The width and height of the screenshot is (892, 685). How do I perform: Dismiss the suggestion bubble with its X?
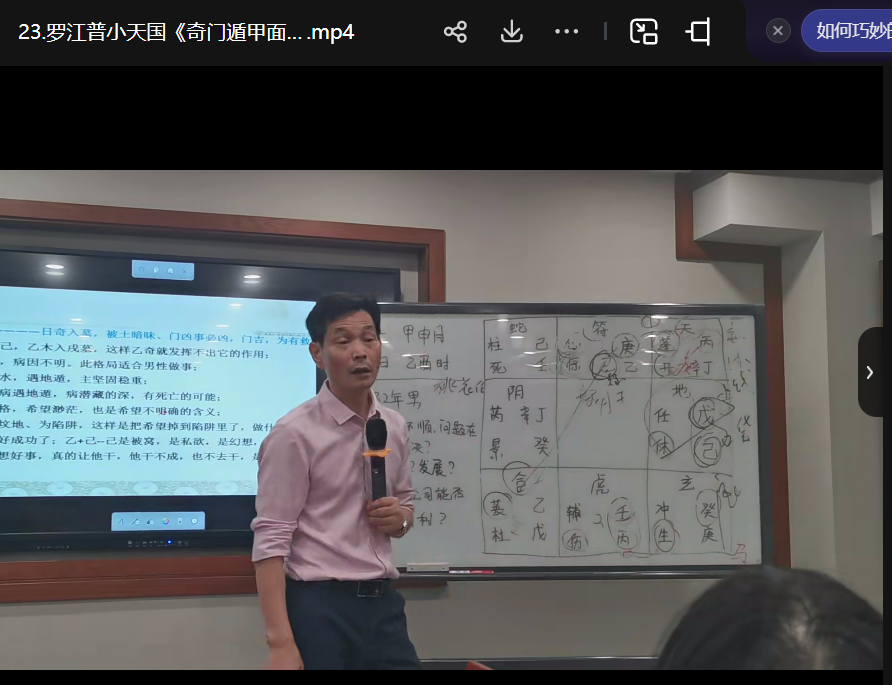click(x=778, y=31)
